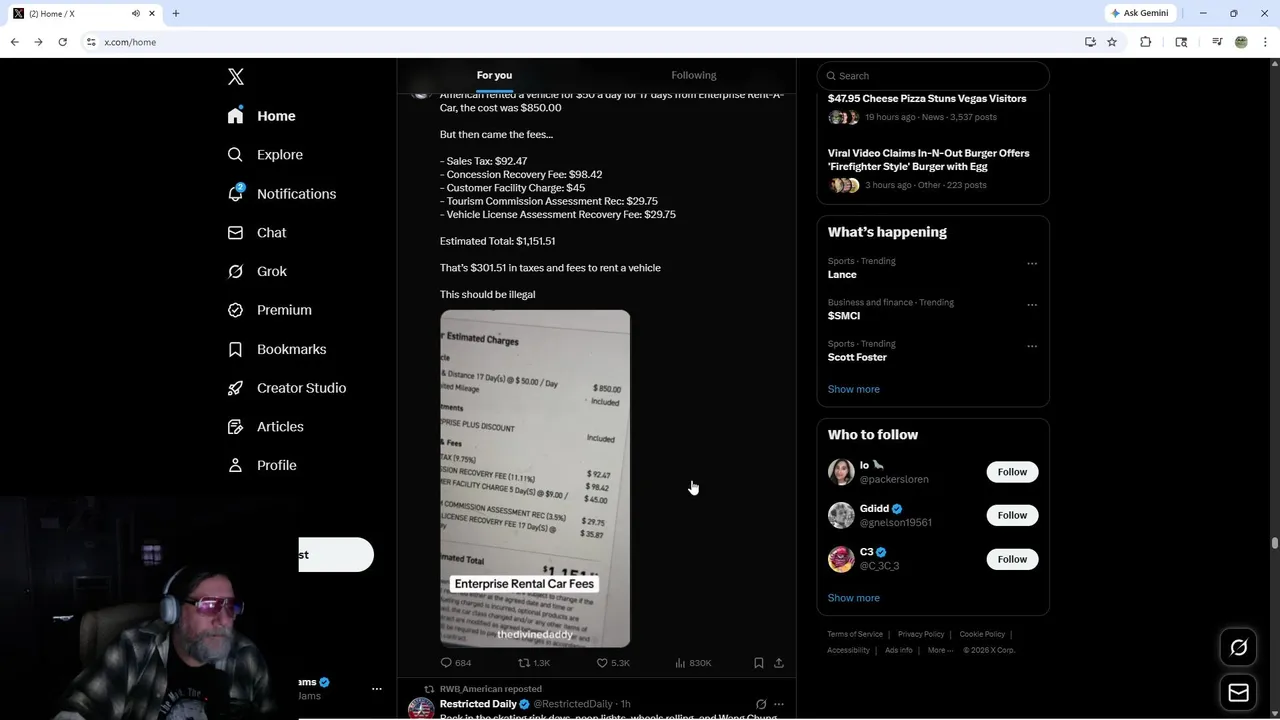Open the Lance trending topic

pyautogui.click(x=842, y=275)
